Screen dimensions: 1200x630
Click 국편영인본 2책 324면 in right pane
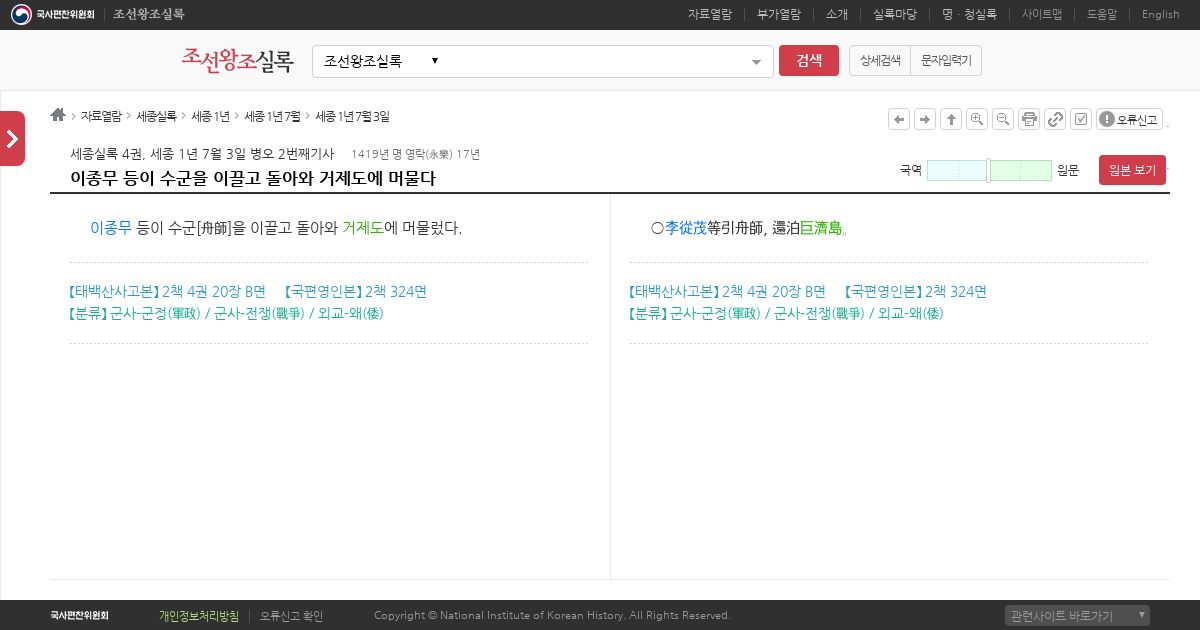pyautogui.click(x=914, y=292)
